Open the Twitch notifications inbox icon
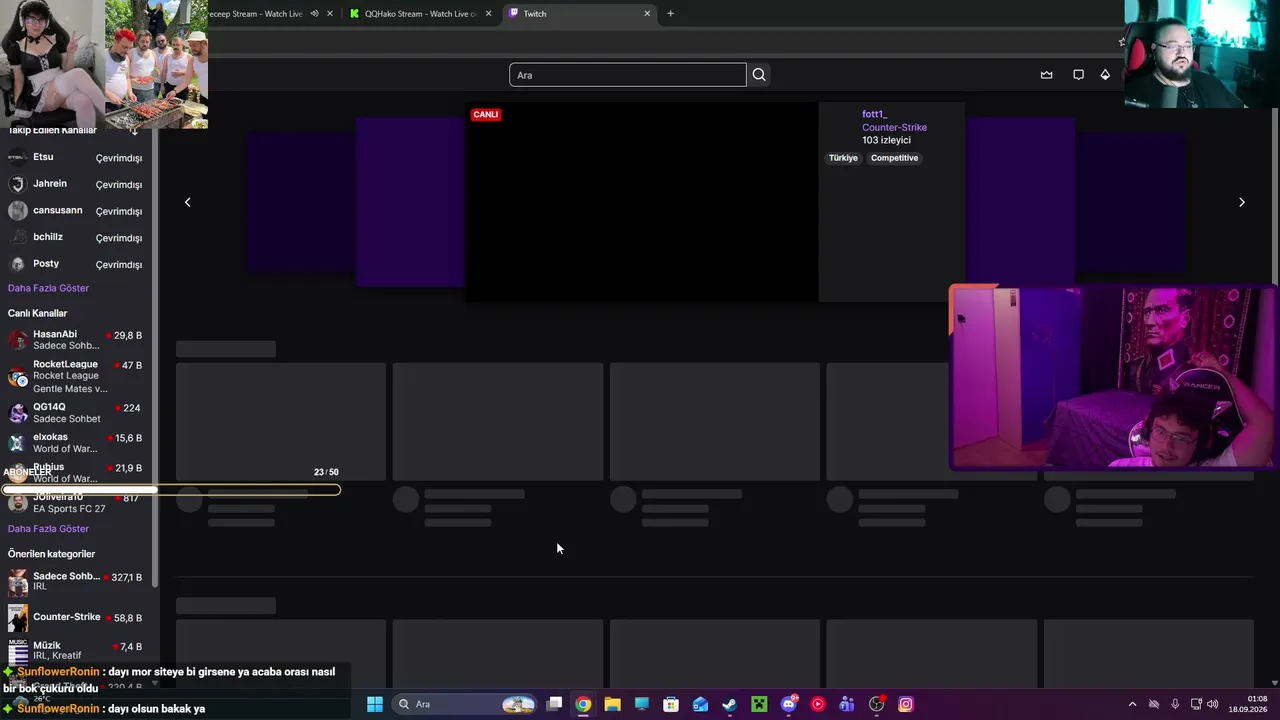The height and width of the screenshot is (720, 1280). click(1078, 74)
